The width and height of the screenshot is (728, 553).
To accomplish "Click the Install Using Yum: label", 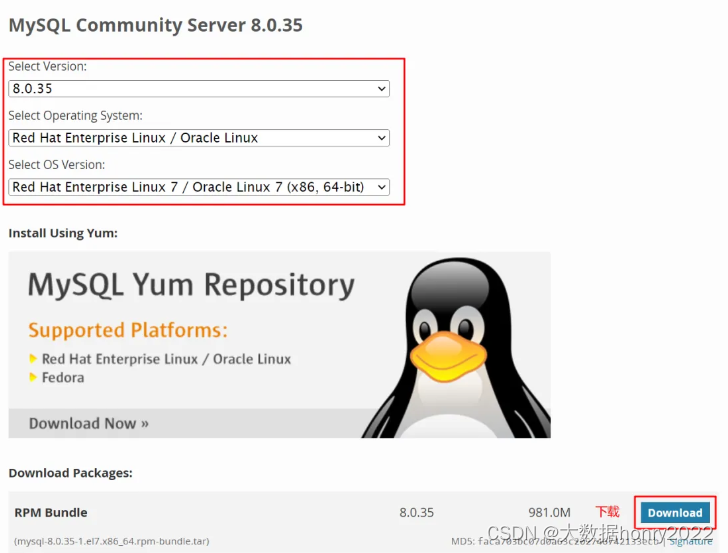I will 63,233.
